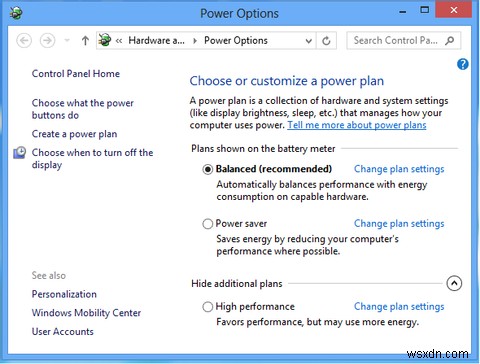Click the address bar battery icon

(105, 40)
